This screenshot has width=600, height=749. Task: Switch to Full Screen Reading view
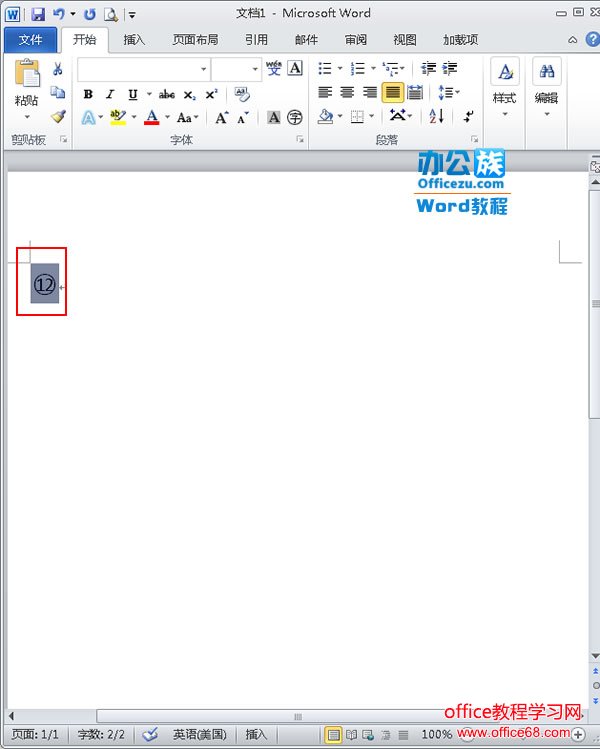pos(352,735)
